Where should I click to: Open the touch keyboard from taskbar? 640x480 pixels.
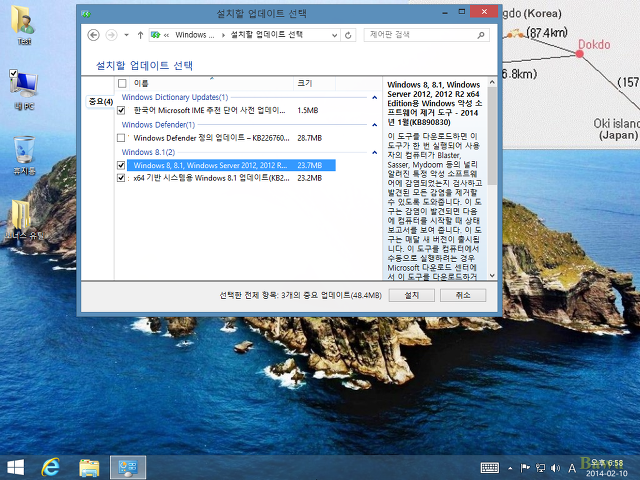[x=490, y=468]
